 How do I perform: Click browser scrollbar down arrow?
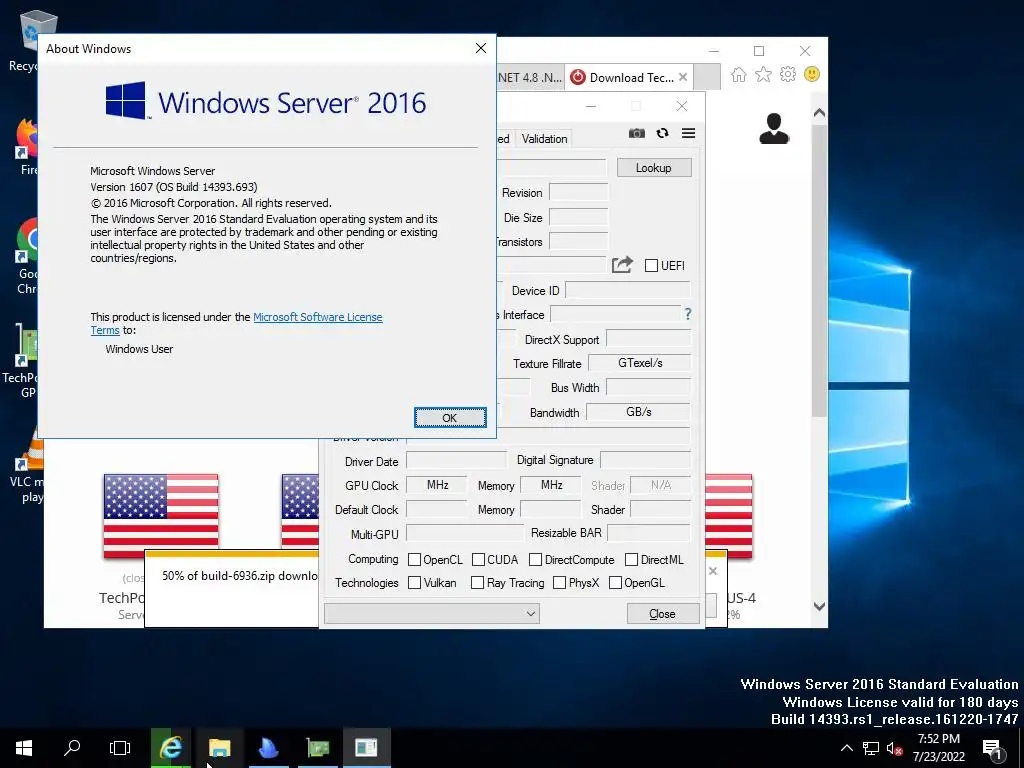point(819,606)
